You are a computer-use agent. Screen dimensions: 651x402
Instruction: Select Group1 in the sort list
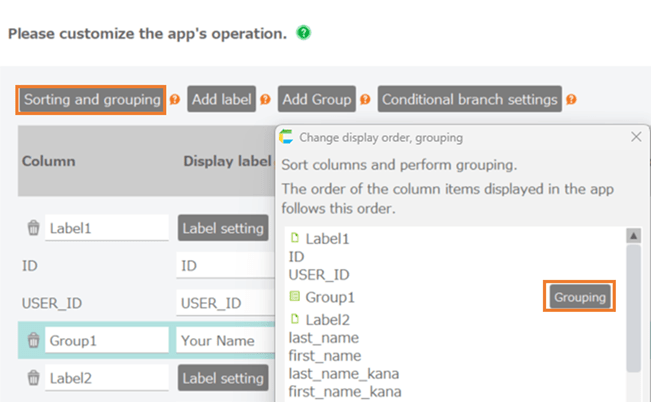tap(329, 297)
